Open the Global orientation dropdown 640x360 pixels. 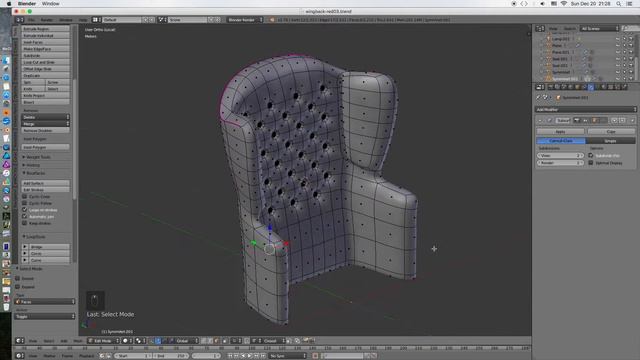pos(187,341)
